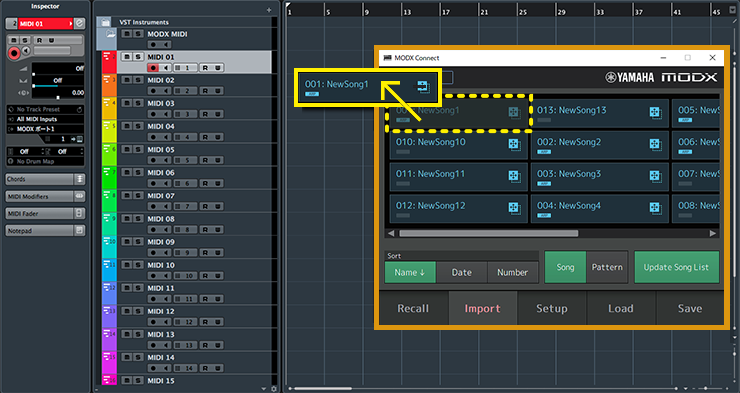This screenshot has width=740, height=393.
Task: Open the All MIDI Inputs dropdown
Action: point(45,119)
